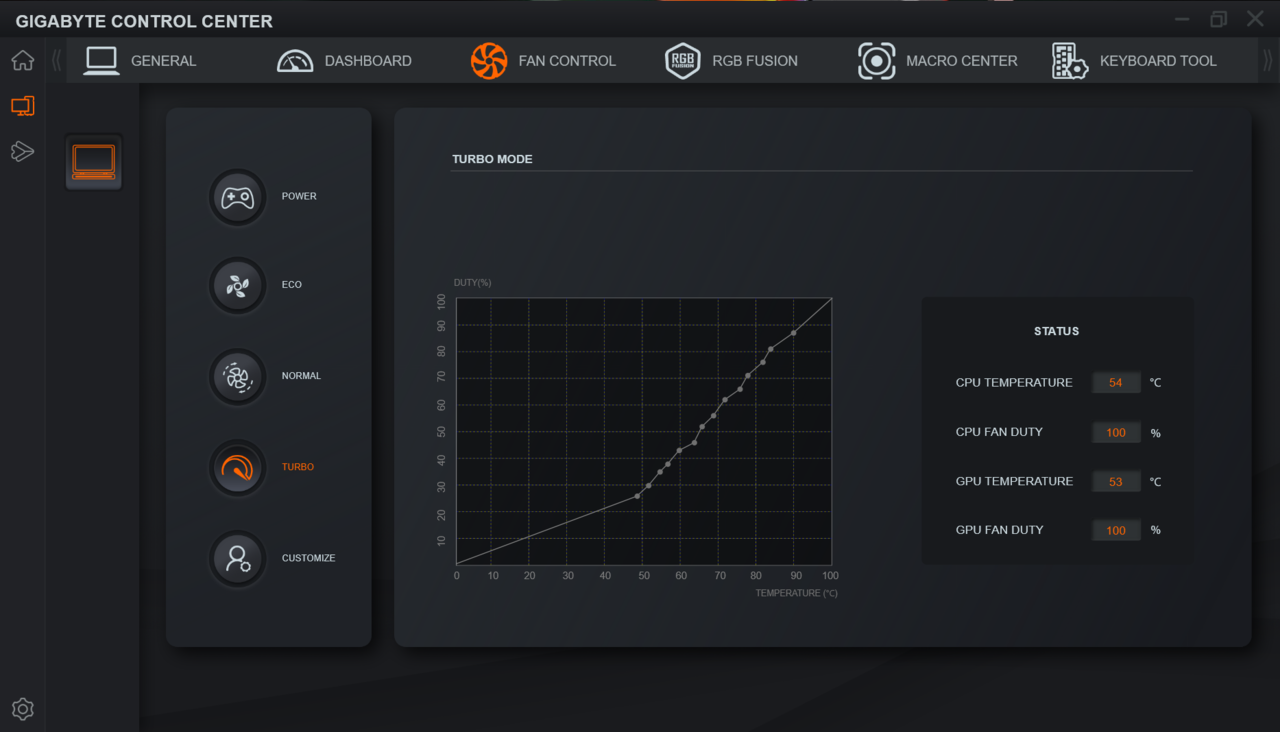Image resolution: width=1280 pixels, height=732 pixels.
Task: Open the update arrow icon in sidebar
Action: click(22, 151)
